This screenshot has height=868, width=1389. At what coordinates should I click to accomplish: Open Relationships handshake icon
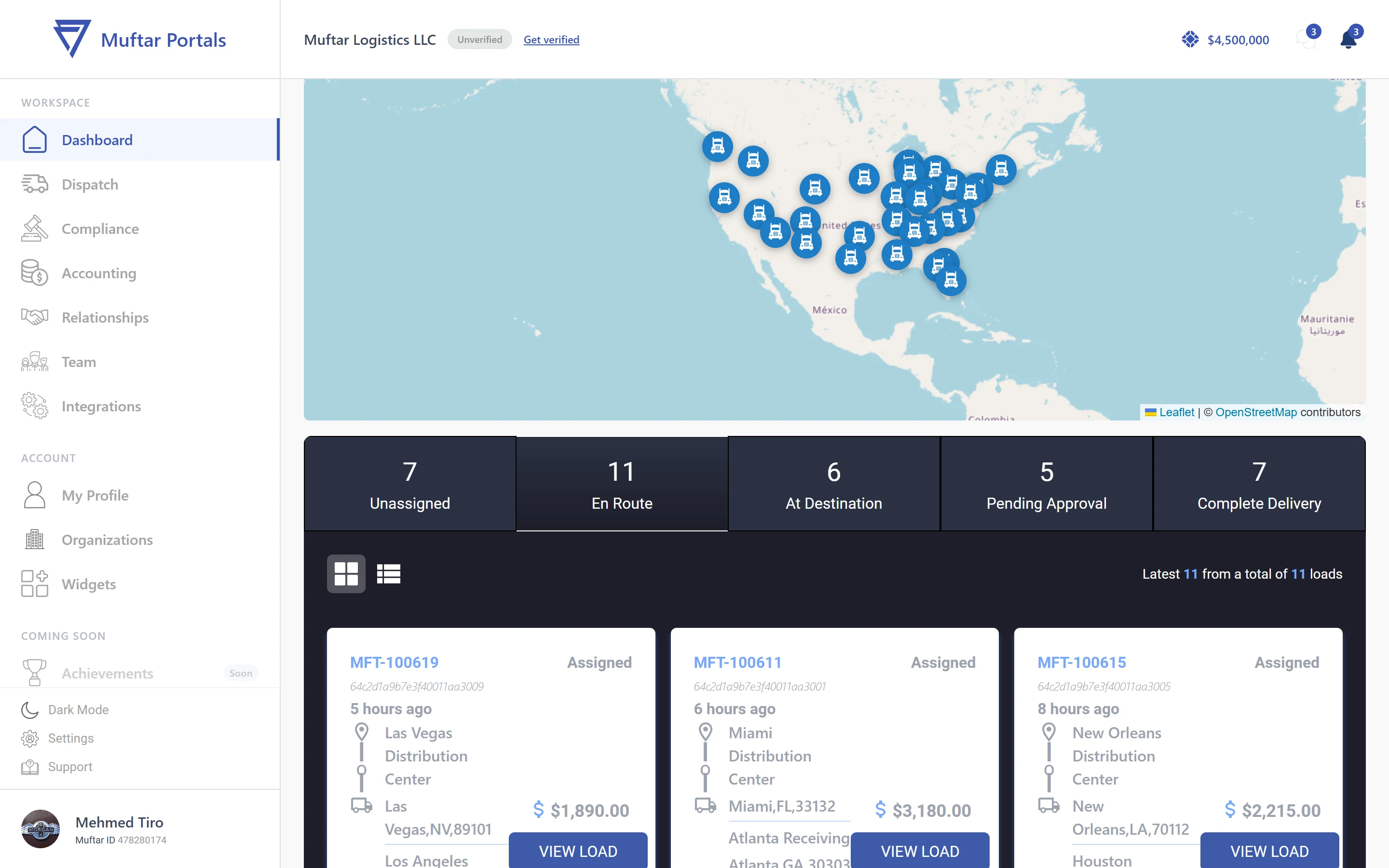click(x=34, y=317)
